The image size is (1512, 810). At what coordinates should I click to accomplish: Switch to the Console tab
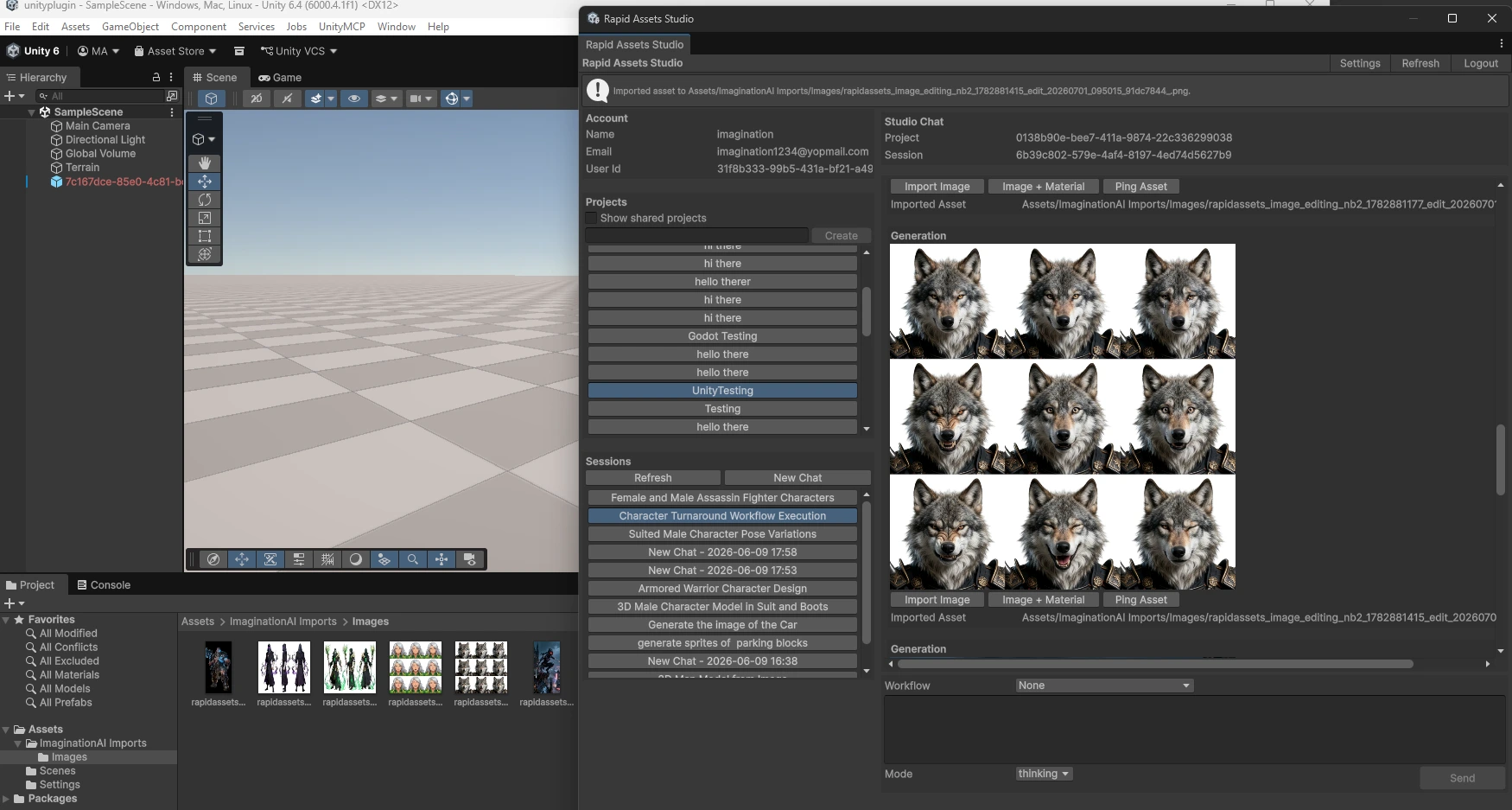pyautogui.click(x=104, y=585)
